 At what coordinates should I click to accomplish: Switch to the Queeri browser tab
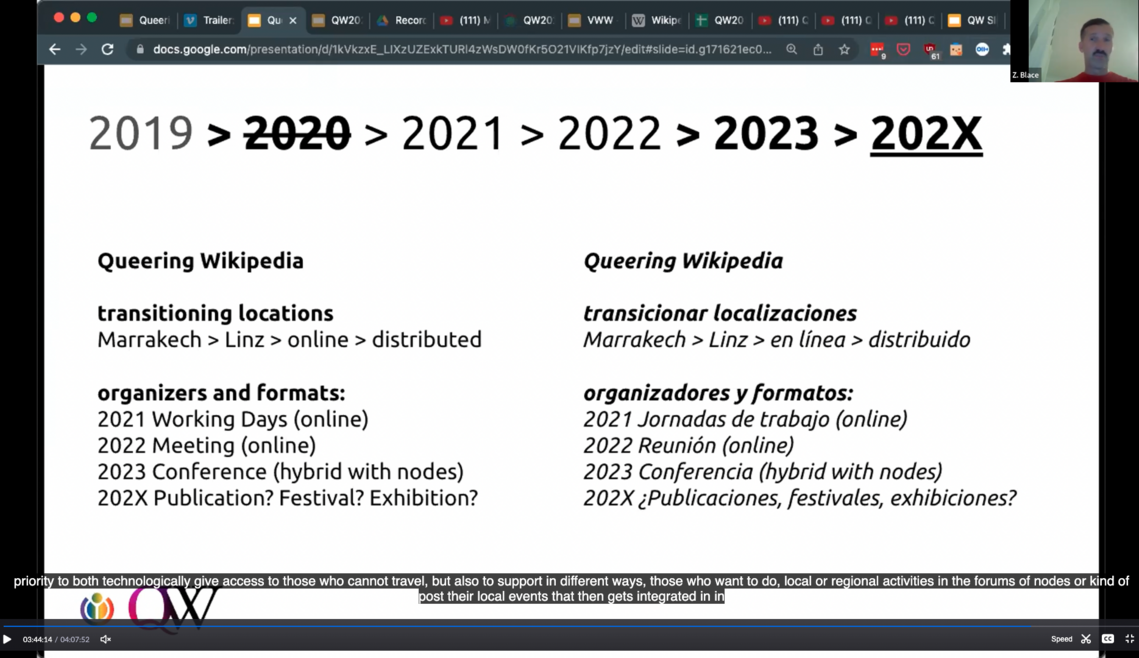pos(145,20)
